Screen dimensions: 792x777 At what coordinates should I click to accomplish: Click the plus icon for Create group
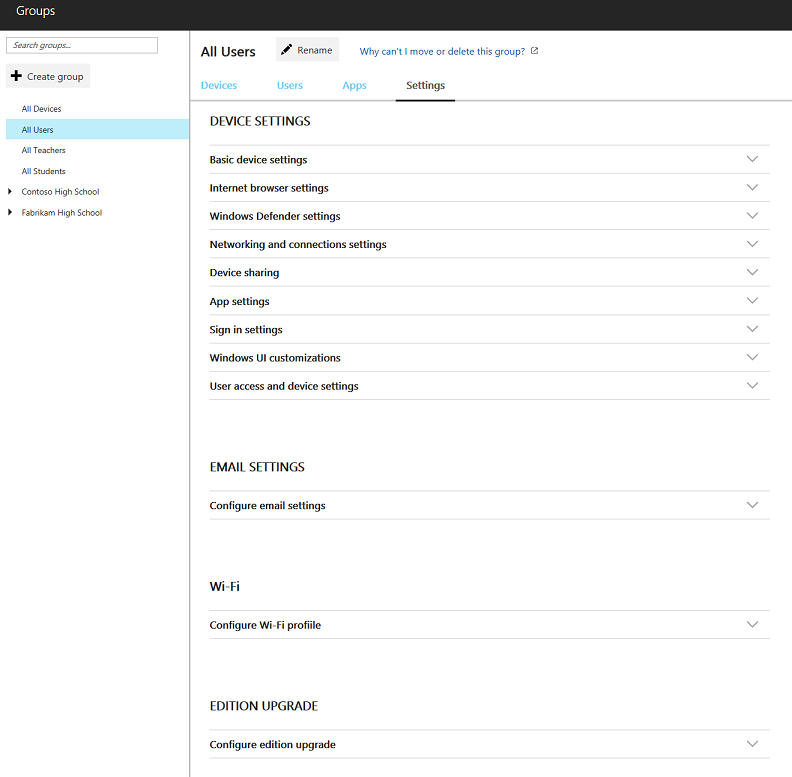coord(16,76)
